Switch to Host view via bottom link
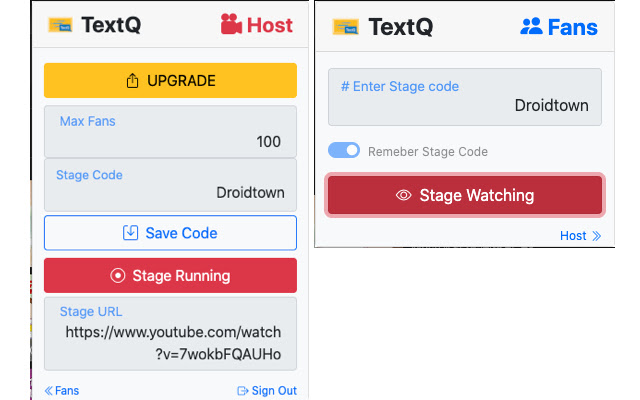 tap(573, 236)
